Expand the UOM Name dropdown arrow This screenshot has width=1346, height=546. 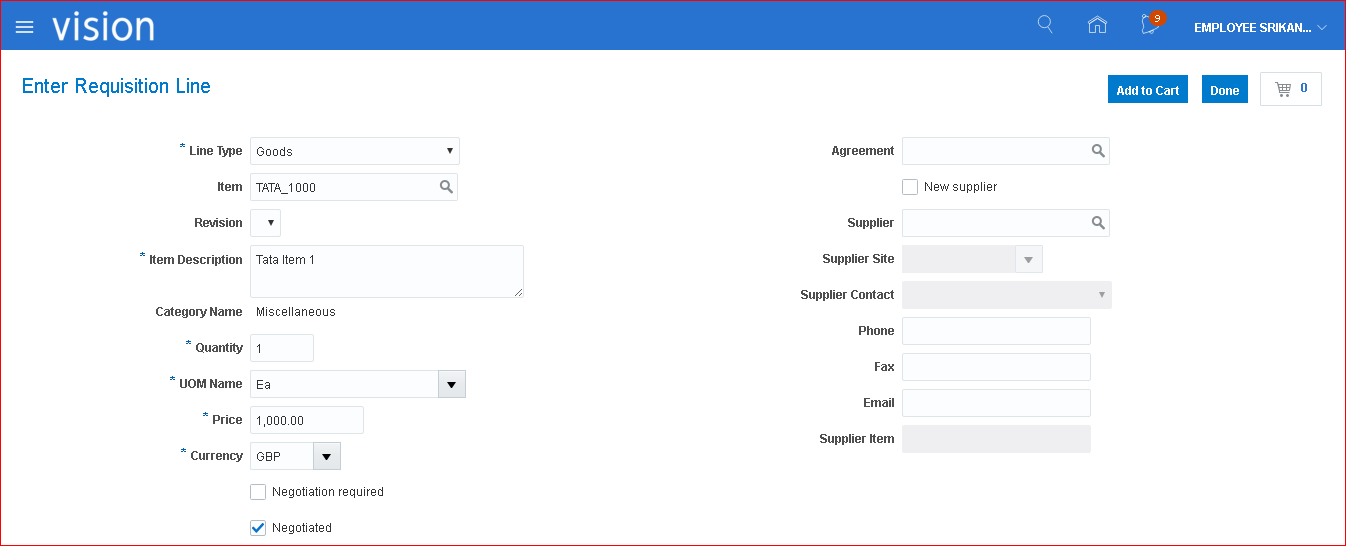tap(451, 384)
